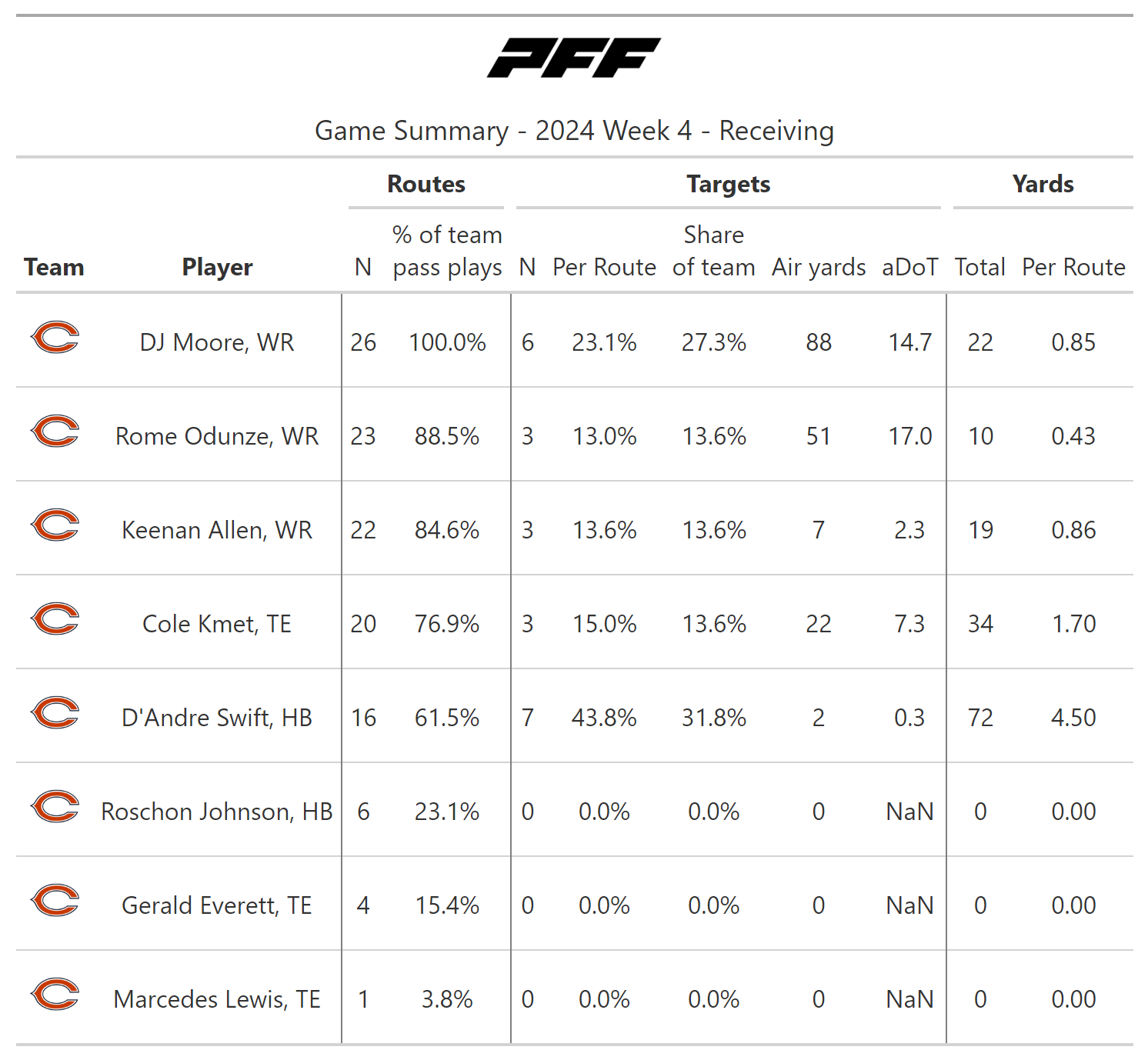Click the Air yards column header
The image size is (1148, 1060).
819,267
